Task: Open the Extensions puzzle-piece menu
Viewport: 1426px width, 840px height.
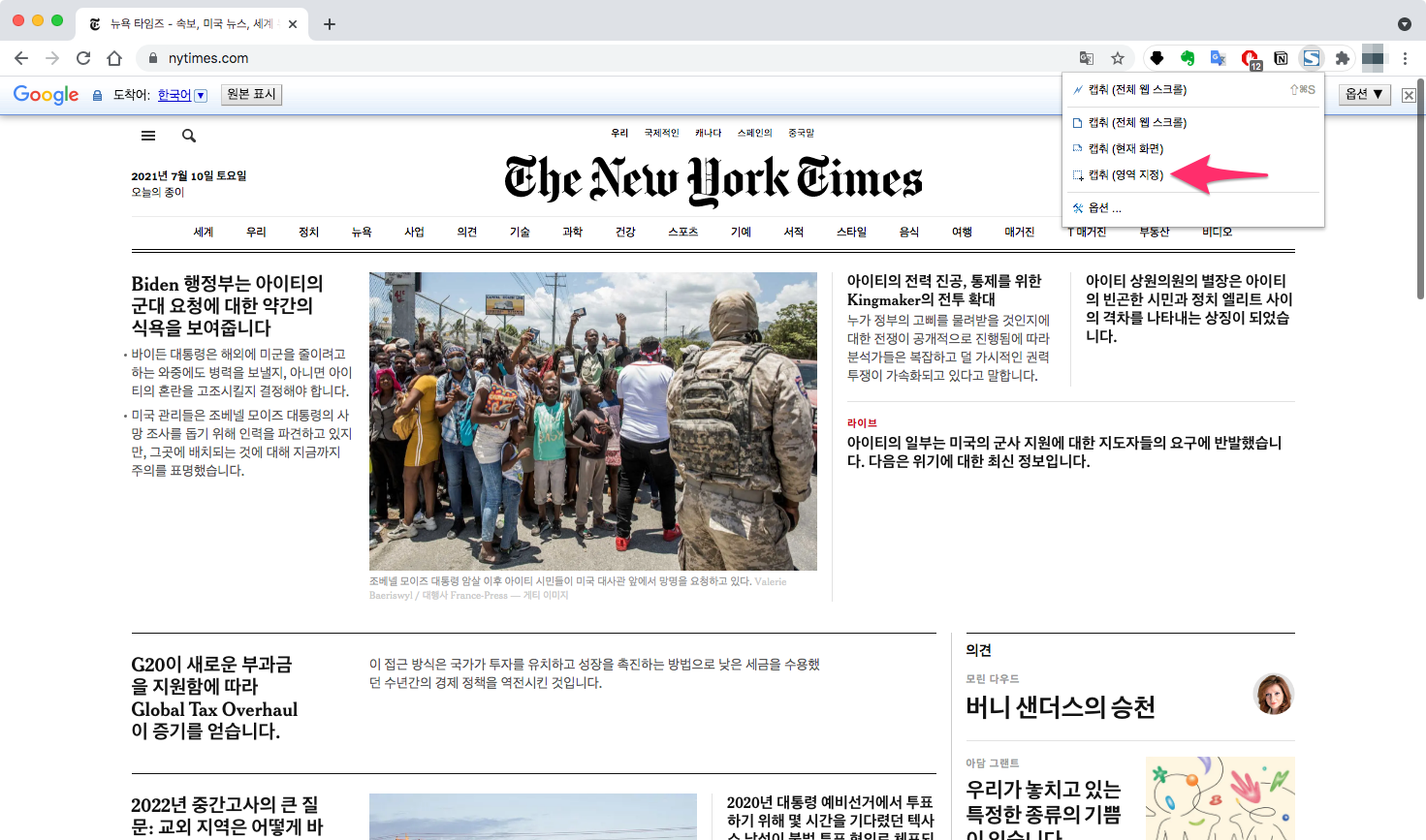Action: [1343, 58]
